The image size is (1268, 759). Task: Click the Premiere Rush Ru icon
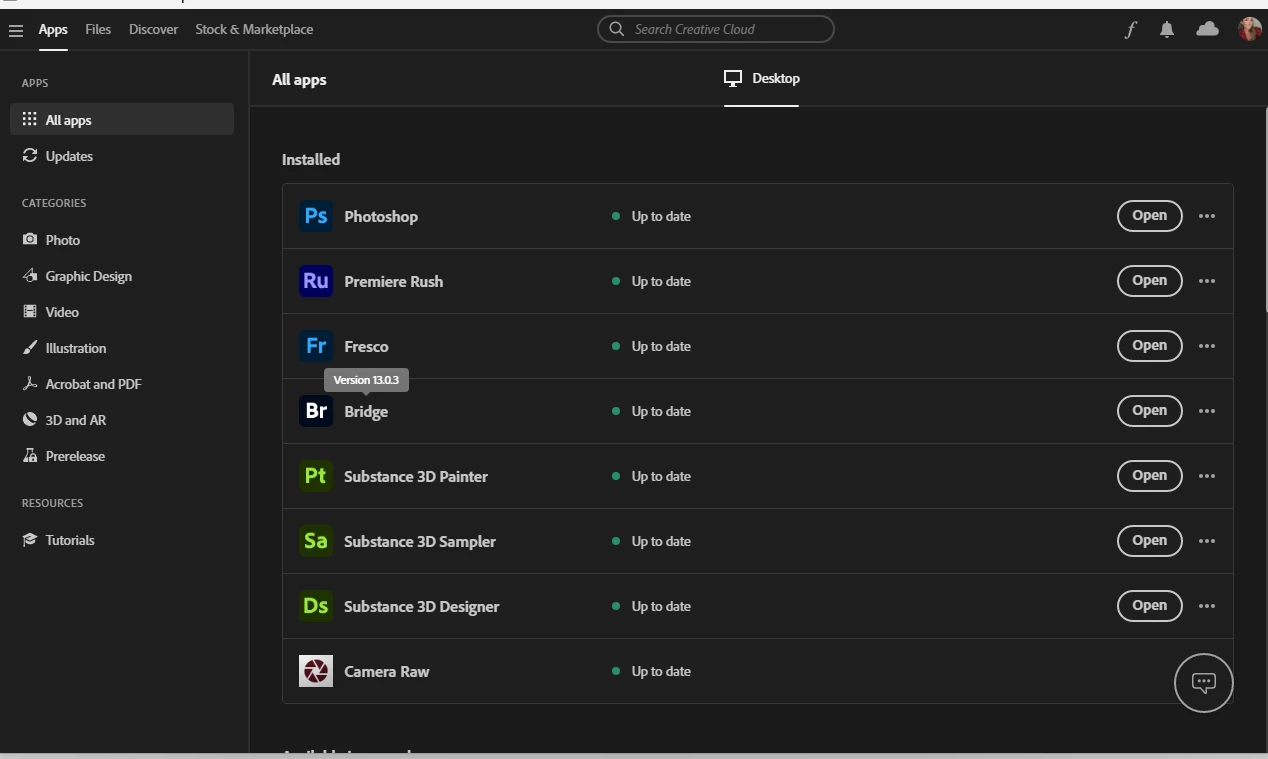tap(316, 281)
